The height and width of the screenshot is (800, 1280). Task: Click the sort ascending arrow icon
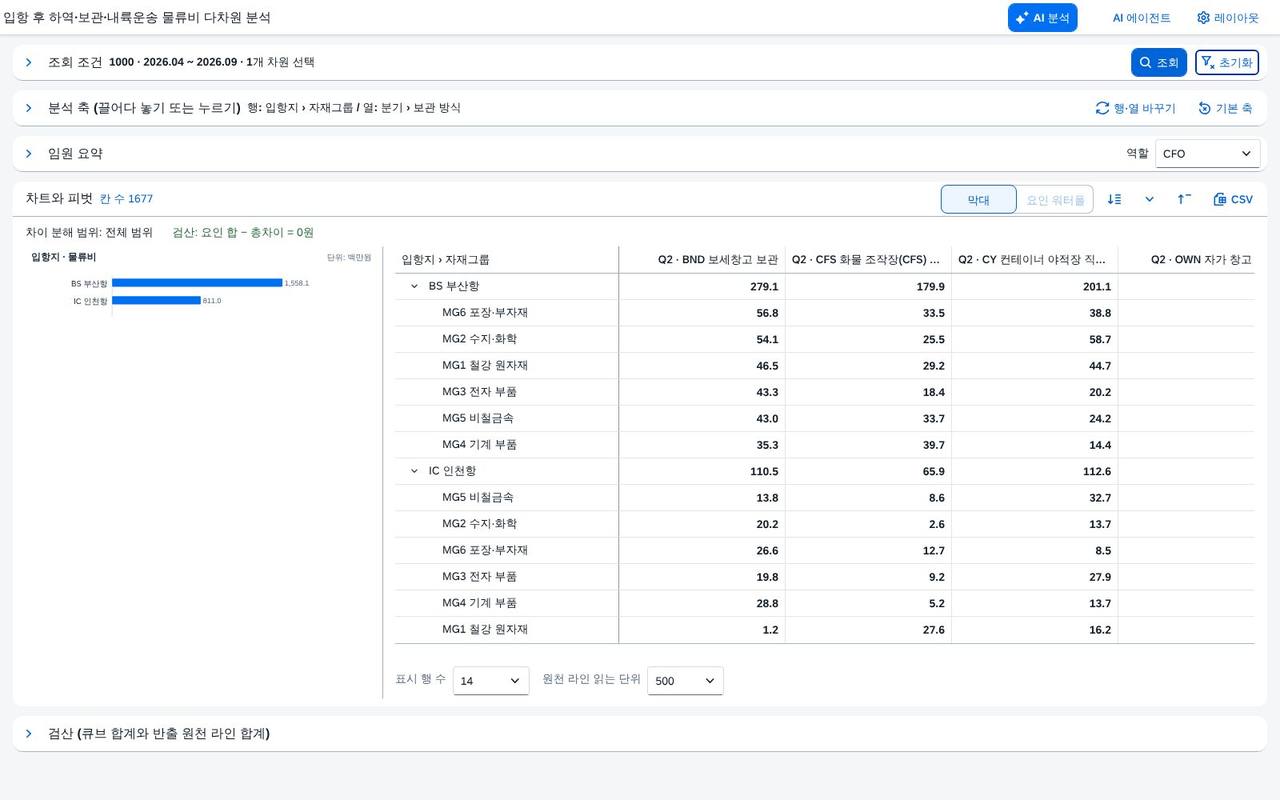1184,199
